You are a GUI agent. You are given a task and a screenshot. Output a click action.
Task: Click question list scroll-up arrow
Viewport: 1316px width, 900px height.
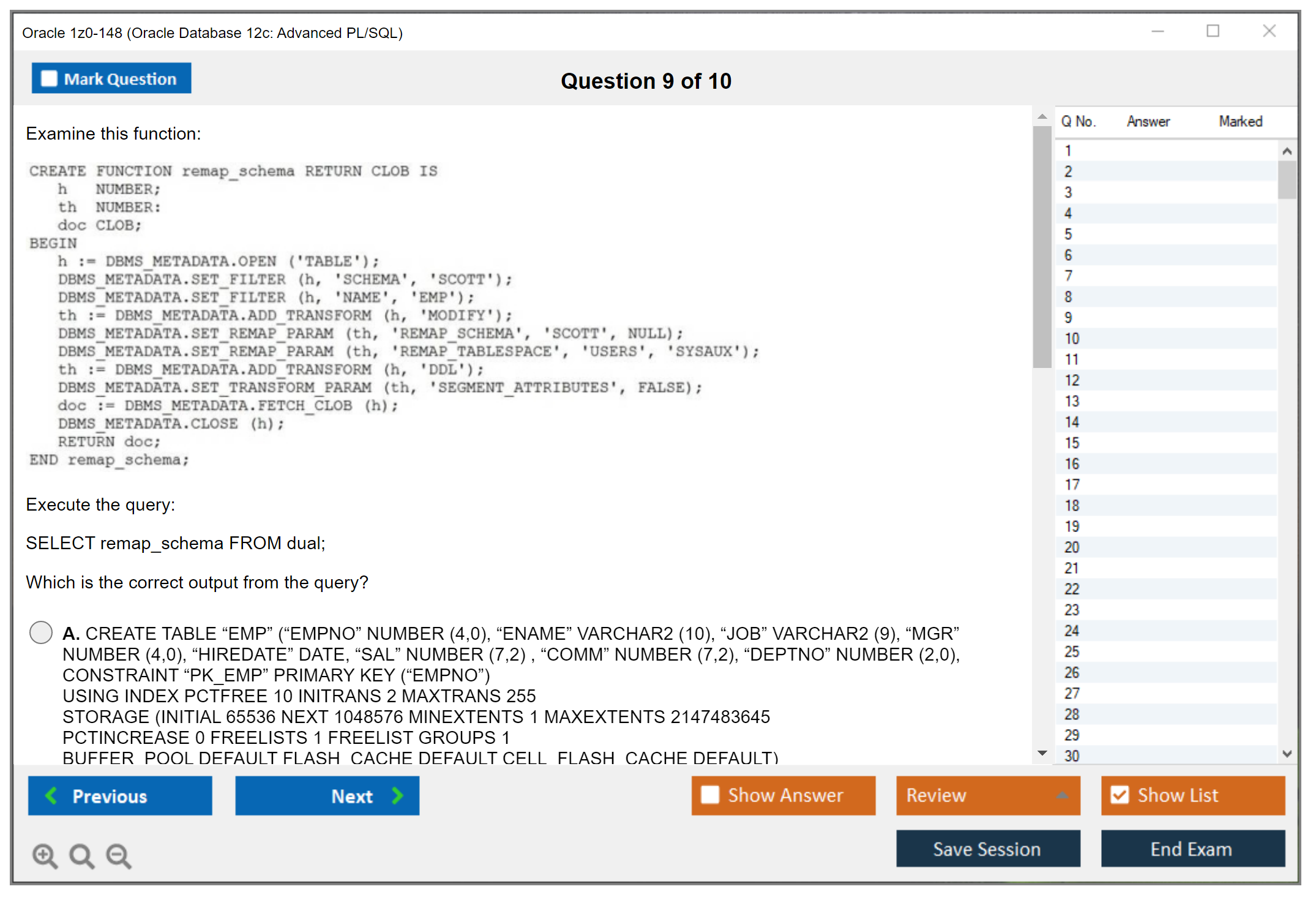tap(1287, 151)
